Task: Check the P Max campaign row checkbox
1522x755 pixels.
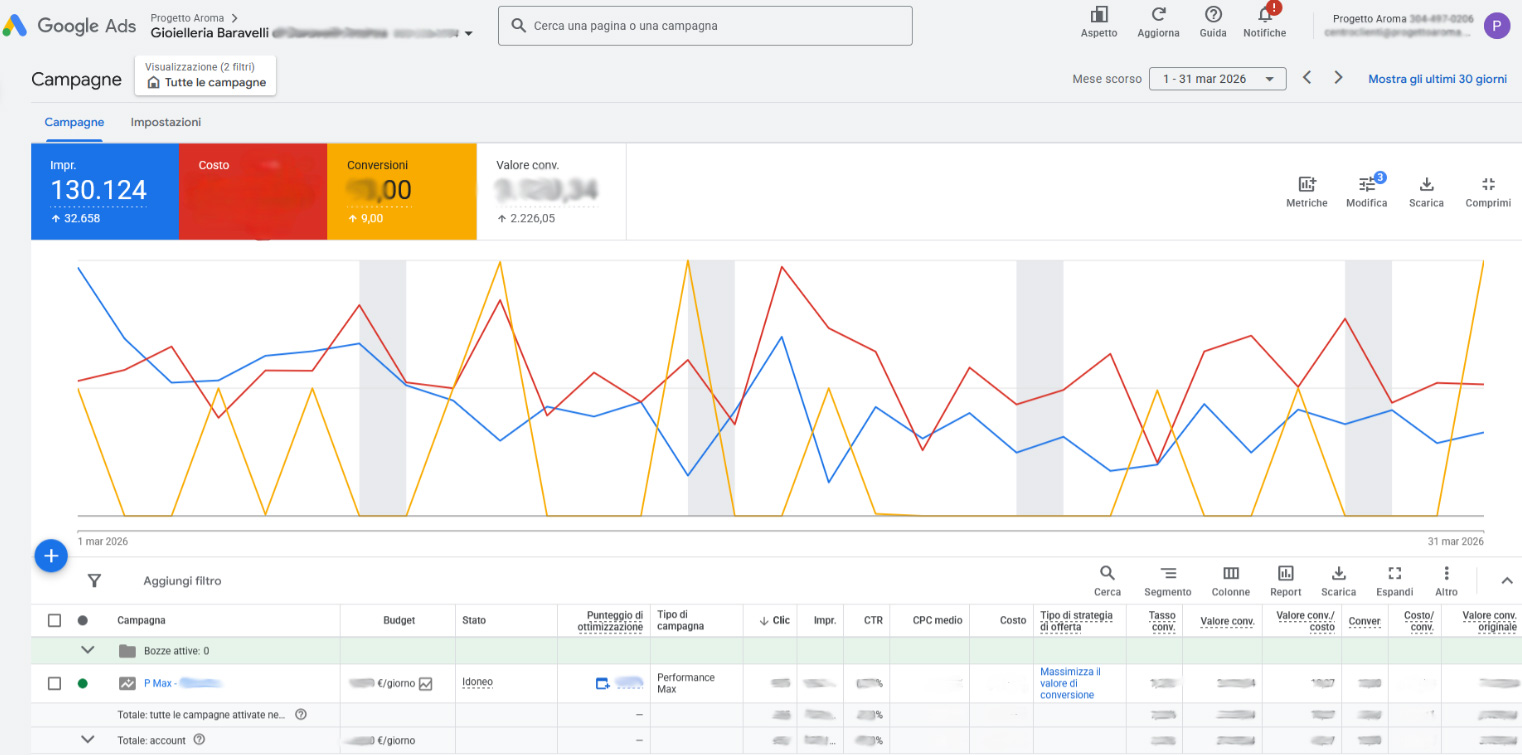Action: coord(55,683)
